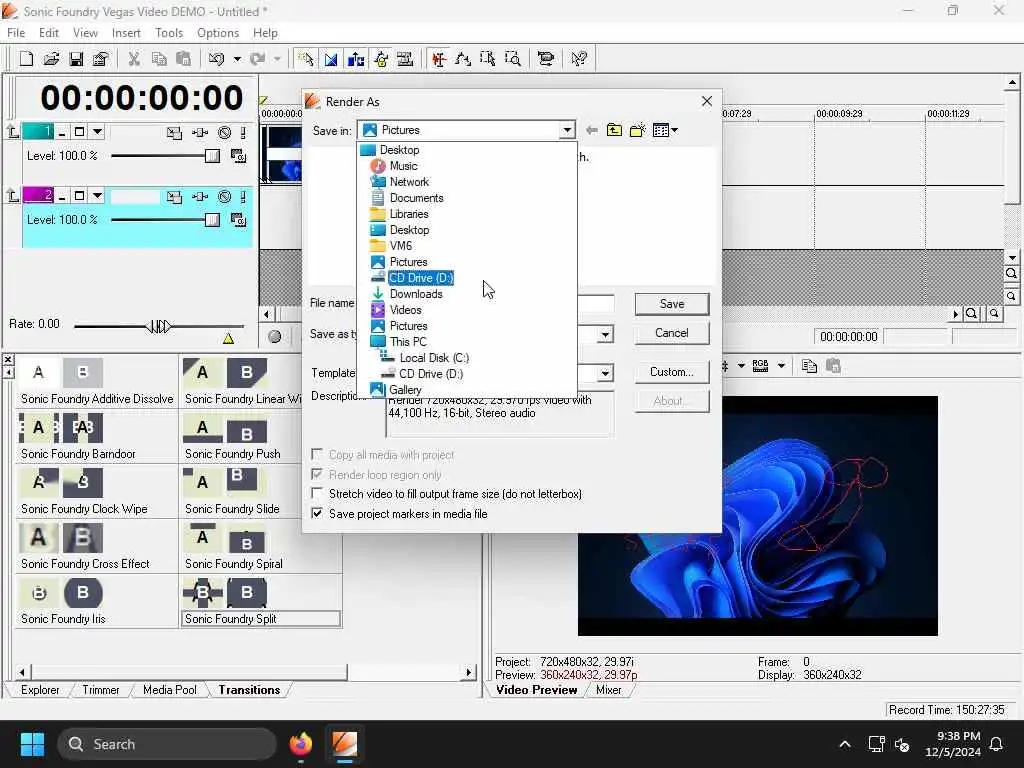Open the Options menu
Image resolution: width=1024 pixels, height=768 pixels.
click(218, 33)
